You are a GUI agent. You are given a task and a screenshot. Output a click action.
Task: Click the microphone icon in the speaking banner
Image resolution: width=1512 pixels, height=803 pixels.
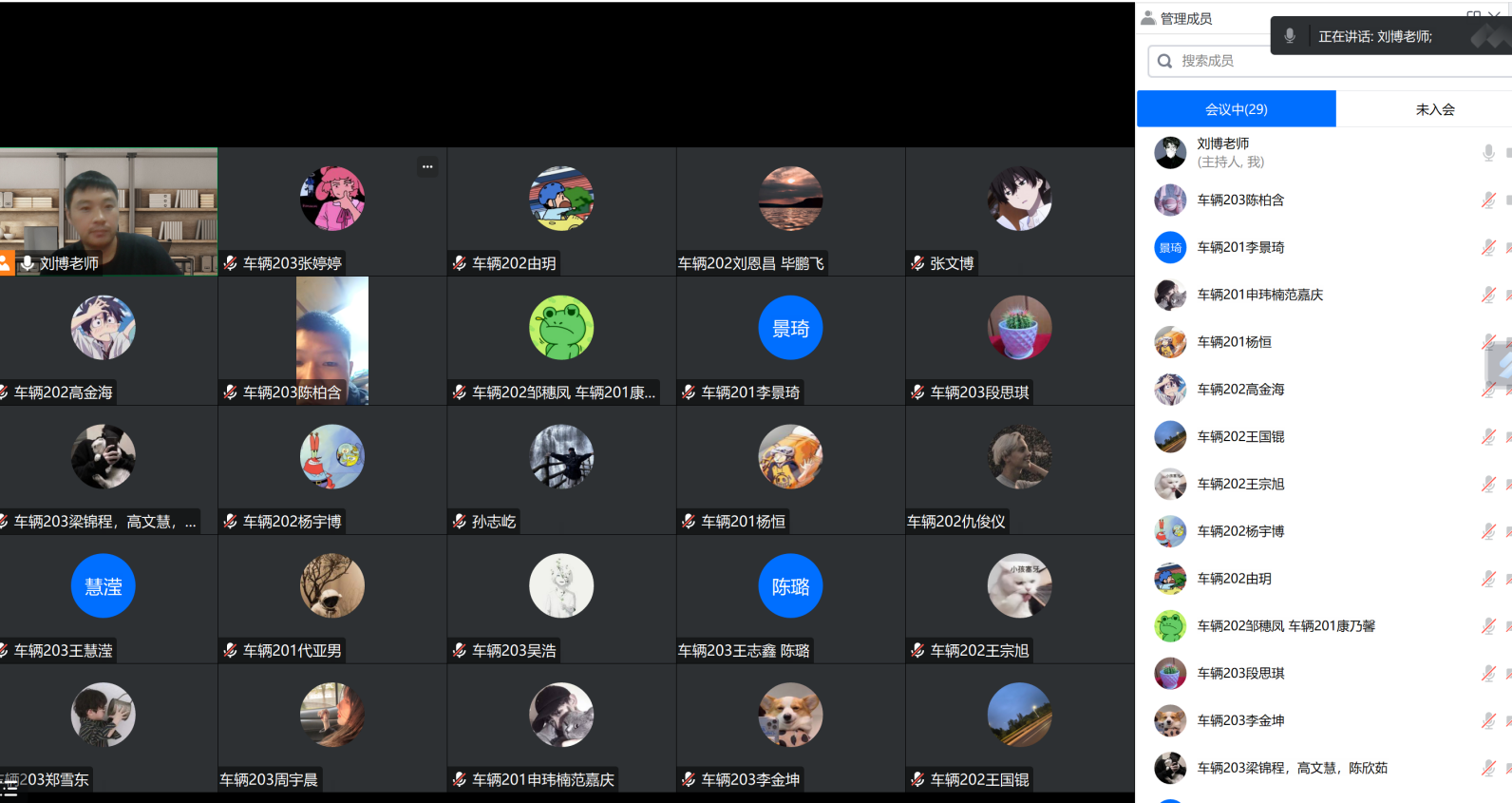pos(1289,36)
